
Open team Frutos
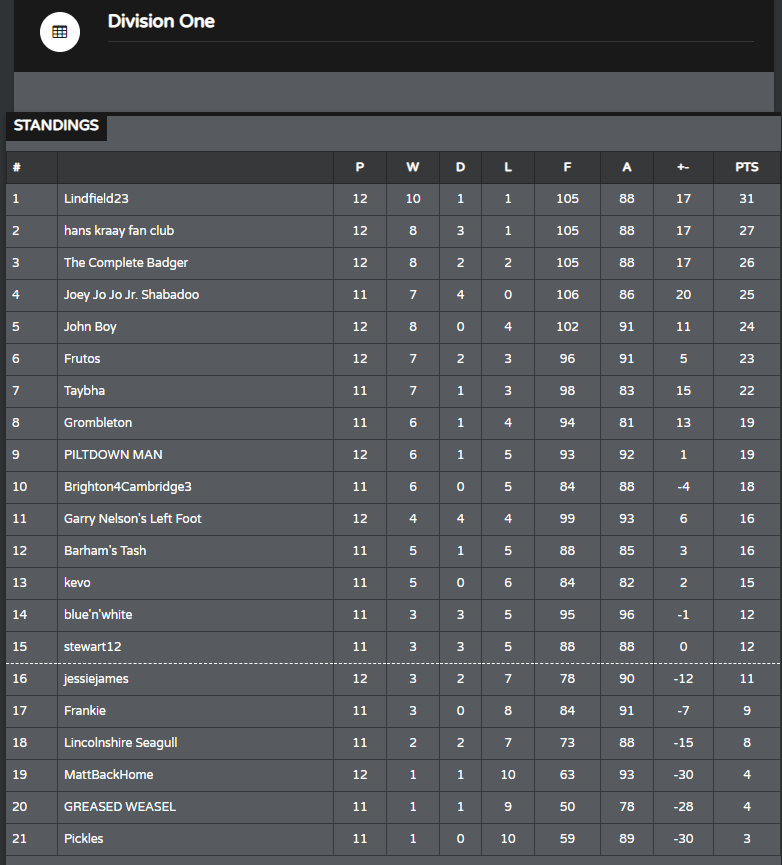coord(82,359)
